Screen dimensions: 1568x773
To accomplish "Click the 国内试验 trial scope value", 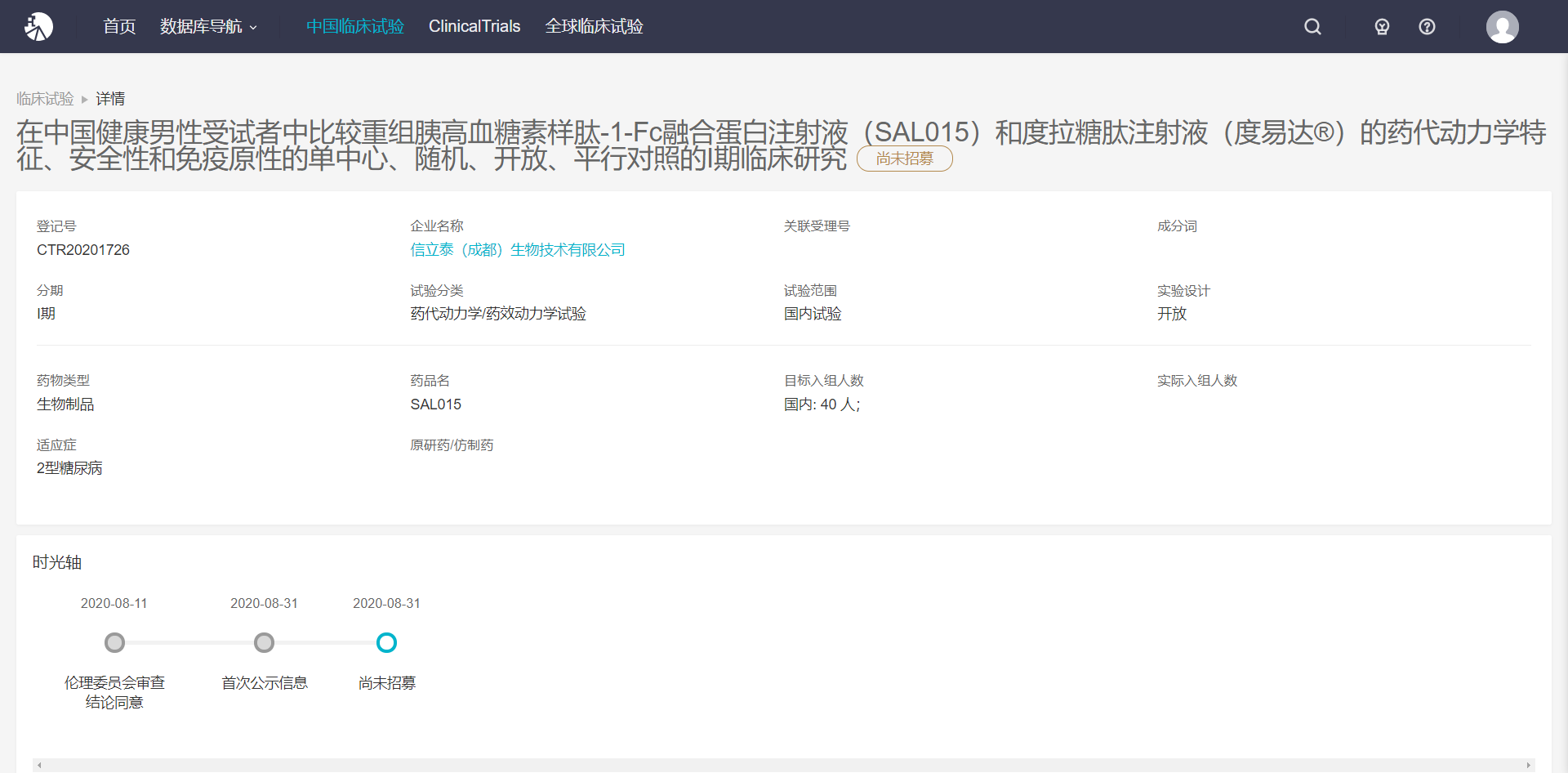I will pyautogui.click(x=813, y=314).
